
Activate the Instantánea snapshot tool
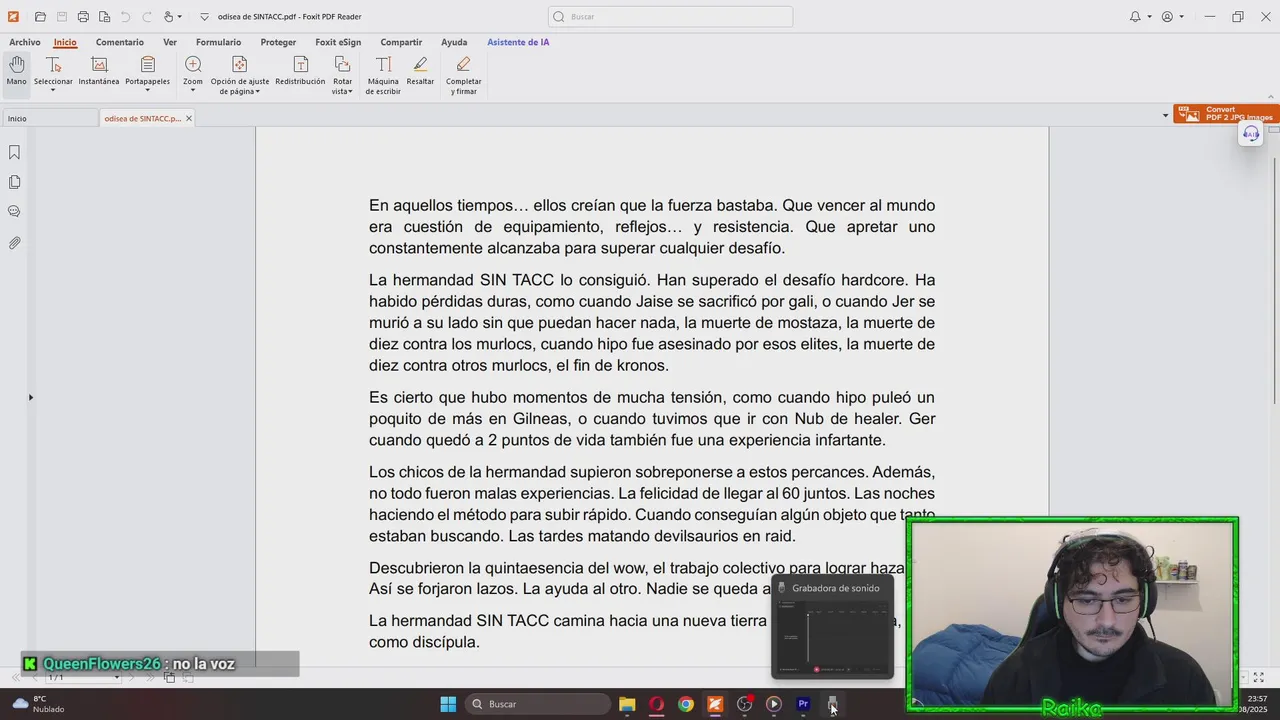click(x=99, y=71)
